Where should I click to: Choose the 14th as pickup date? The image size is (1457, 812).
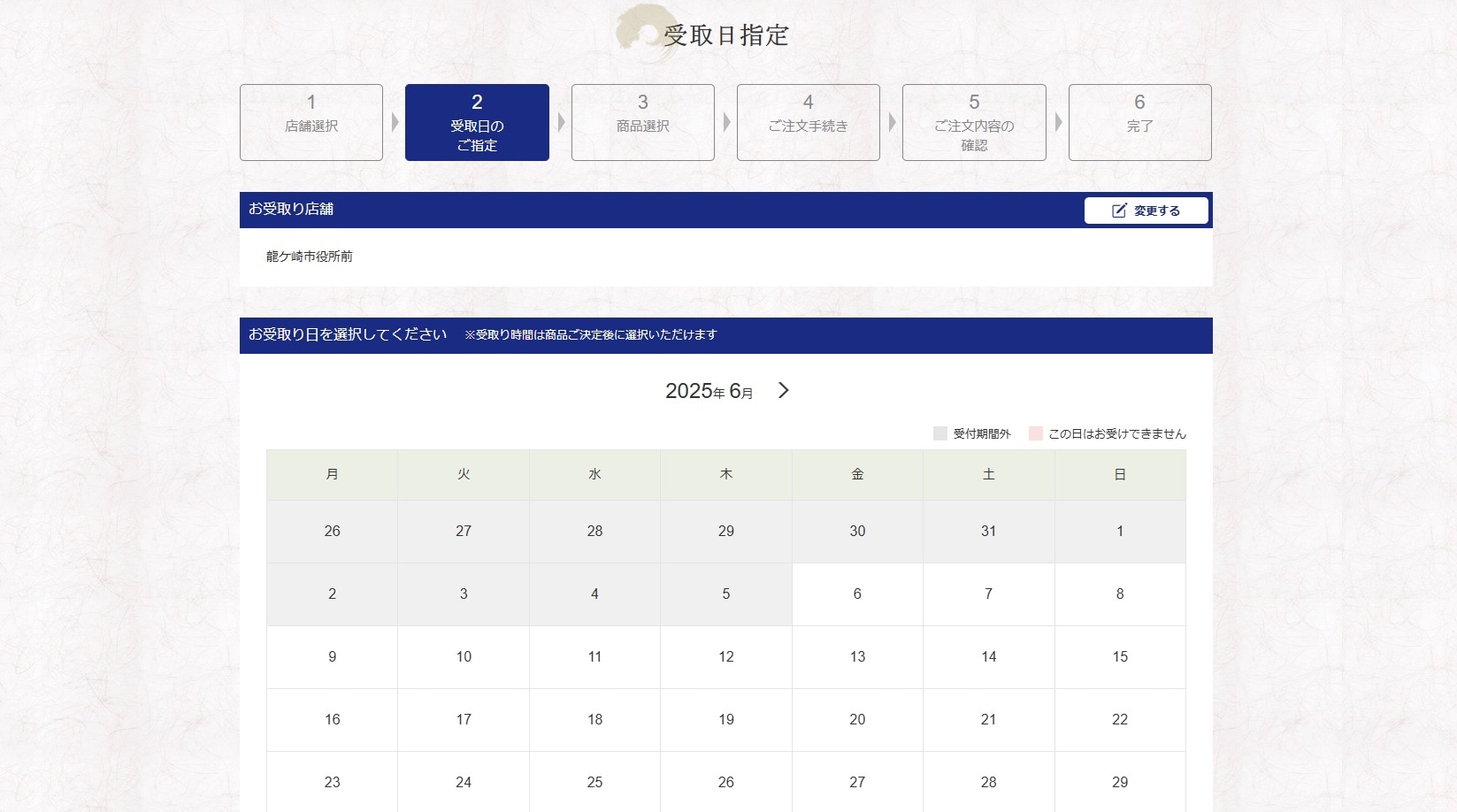(x=989, y=657)
